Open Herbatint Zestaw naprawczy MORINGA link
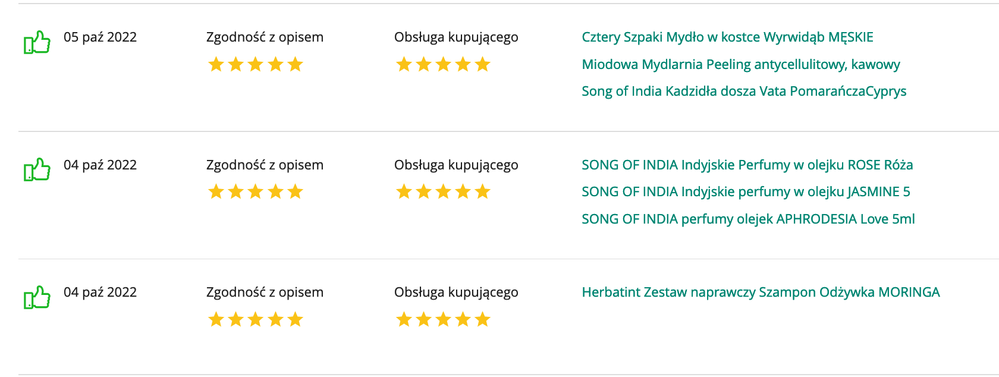The width and height of the screenshot is (999, 377). pos(761,292)
